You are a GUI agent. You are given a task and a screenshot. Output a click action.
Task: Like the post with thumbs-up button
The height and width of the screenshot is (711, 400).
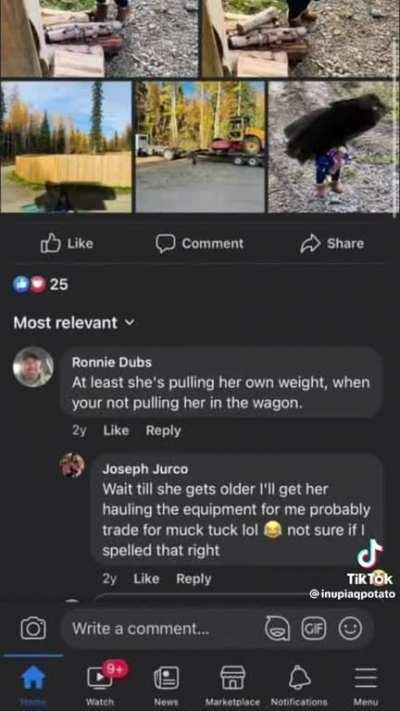click(67, 243)
